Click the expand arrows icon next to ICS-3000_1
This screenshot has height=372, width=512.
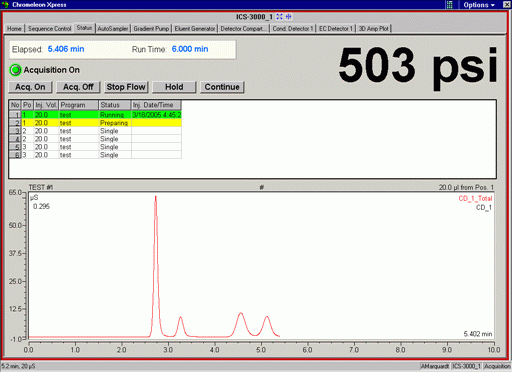[x=279, y=16]
